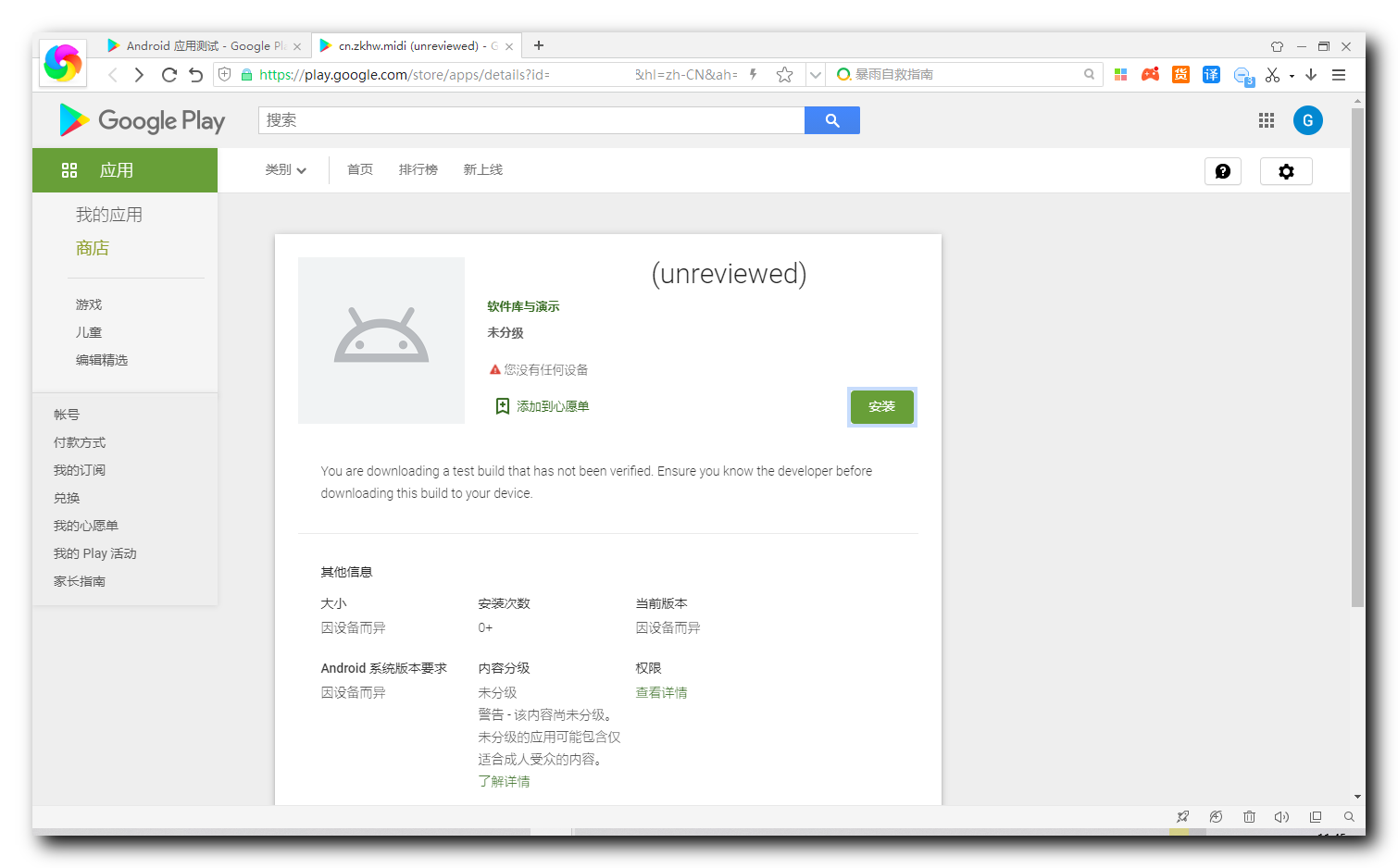Expand the address bar dropdown arrow
The image size is (1398, 868).
[815, 75]
